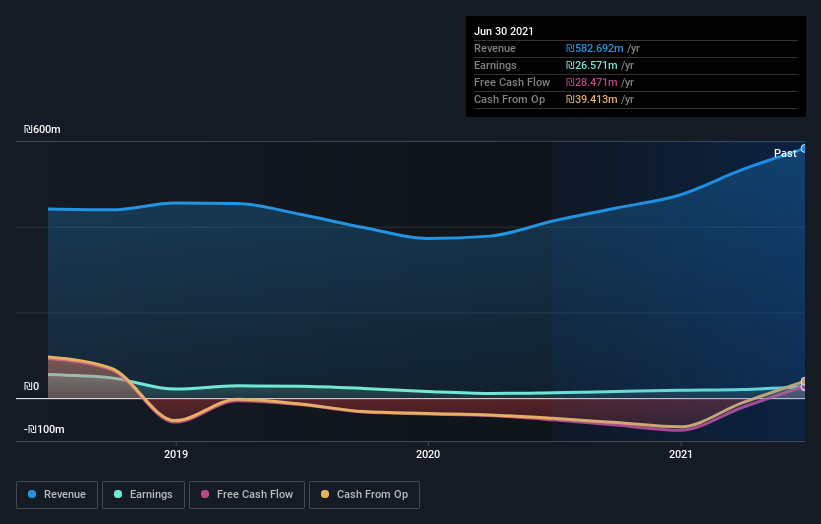This screenshot has height=524, width=821.
Task: Click the ₪28.471m free cash flow value
Action: (591, 82)
